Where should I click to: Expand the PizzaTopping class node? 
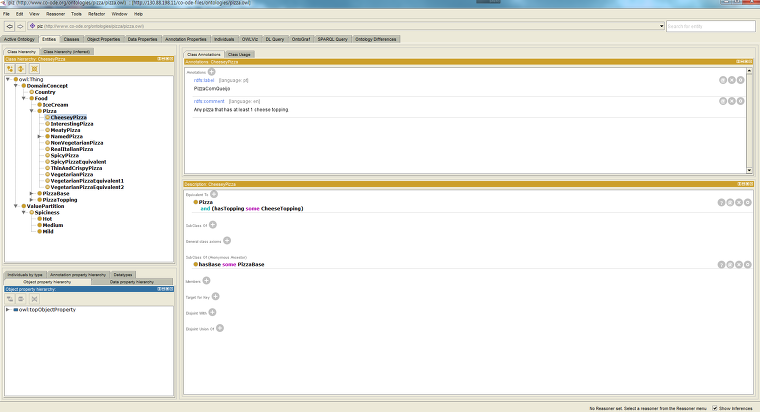pyautogui.click(x=32, y=199)
